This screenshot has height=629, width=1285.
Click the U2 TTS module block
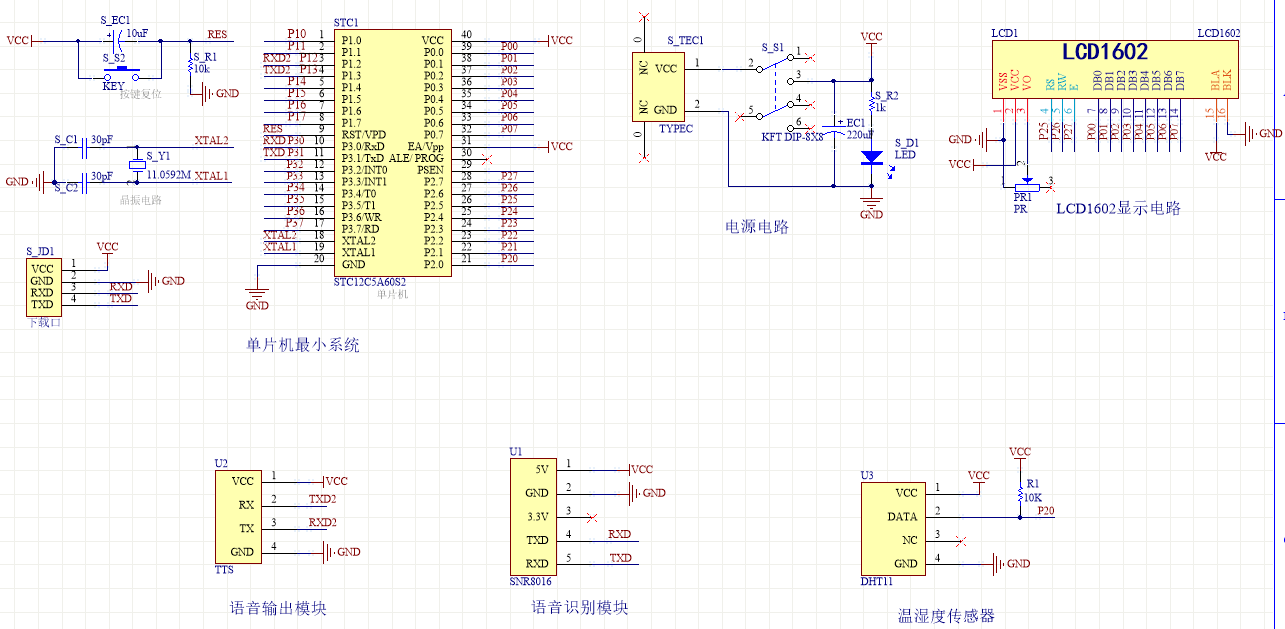click(239, 516)
